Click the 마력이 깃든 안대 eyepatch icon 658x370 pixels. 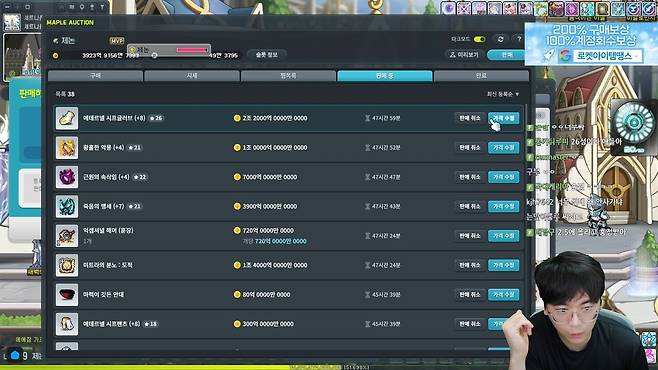click(x=67, y=294)
